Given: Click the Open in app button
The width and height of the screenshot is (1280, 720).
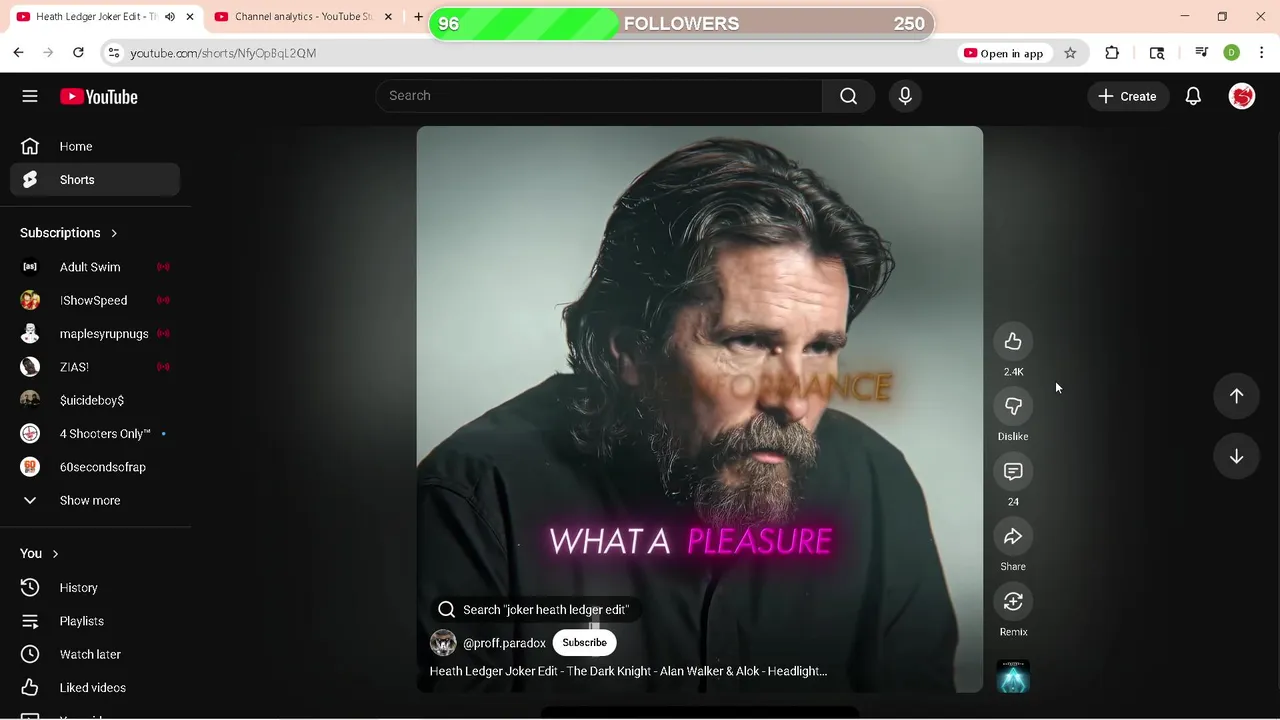Looking at the screenshot, I should pos(1003,53).
